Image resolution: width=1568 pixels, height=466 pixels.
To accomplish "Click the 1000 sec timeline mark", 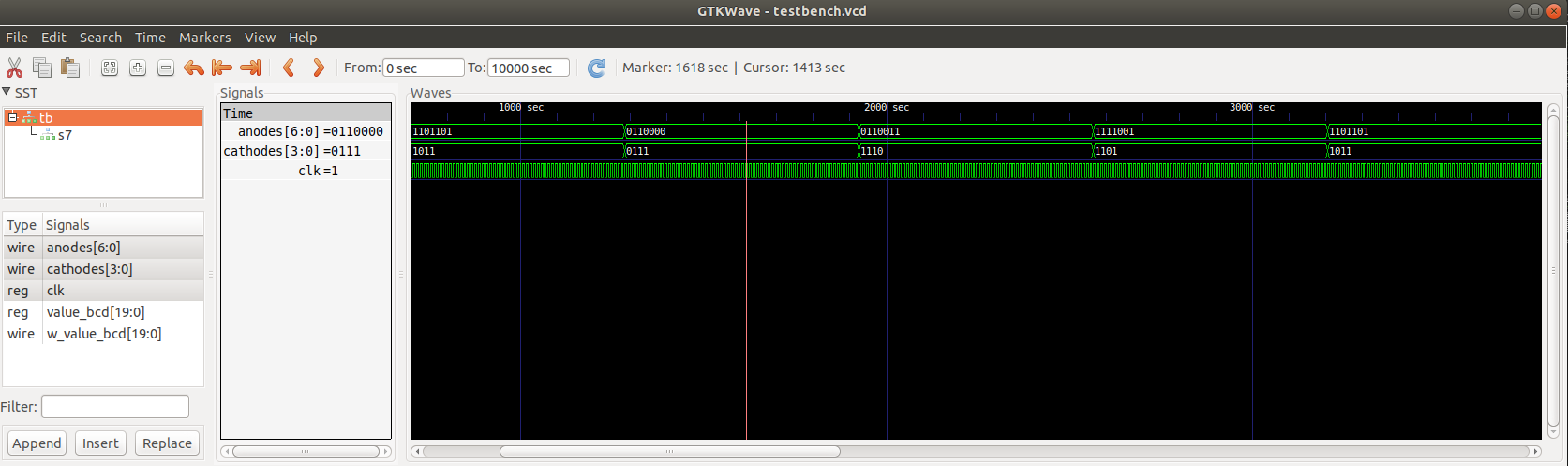I will (521, 108).
